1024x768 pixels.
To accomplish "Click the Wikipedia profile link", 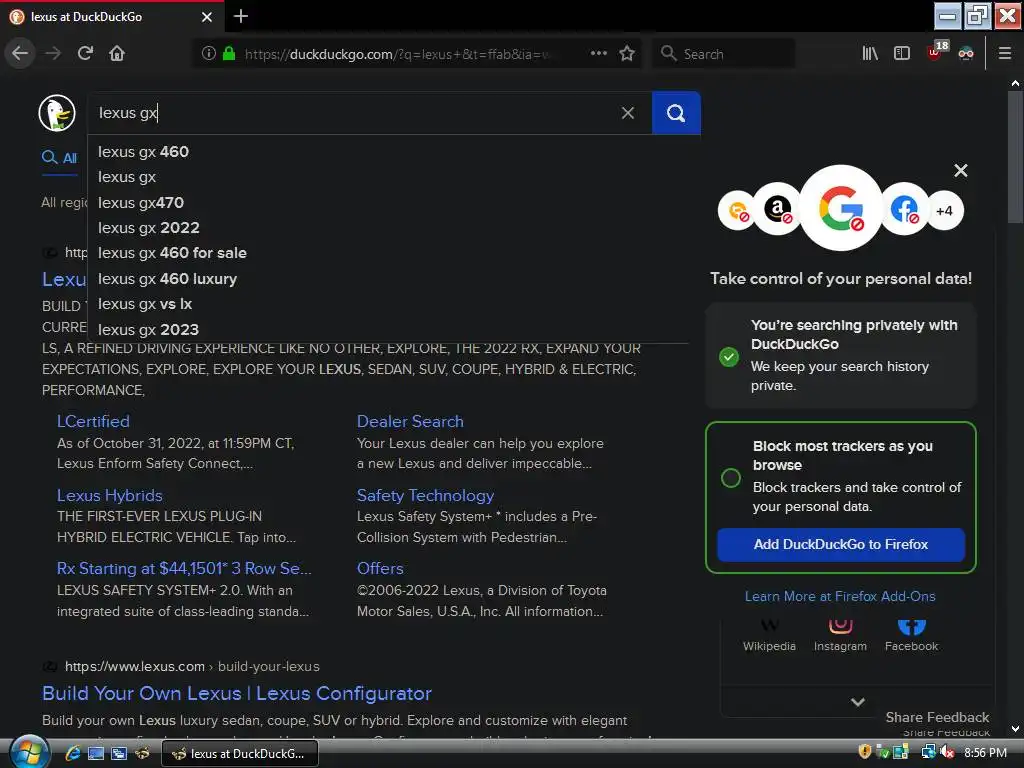I will (769, 636).
